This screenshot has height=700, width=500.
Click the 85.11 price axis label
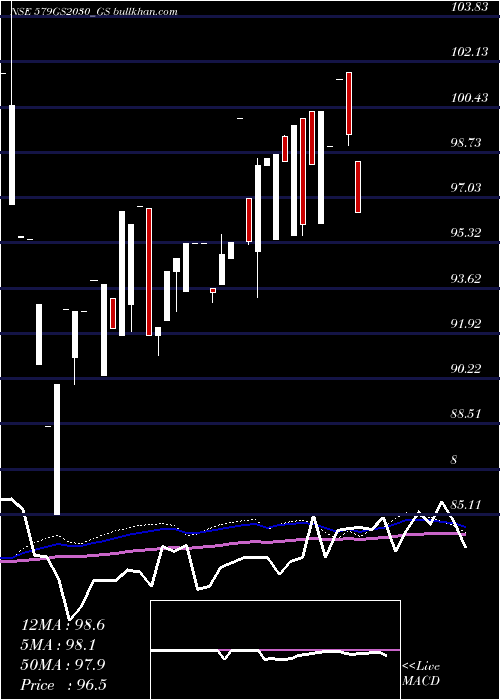466,505
